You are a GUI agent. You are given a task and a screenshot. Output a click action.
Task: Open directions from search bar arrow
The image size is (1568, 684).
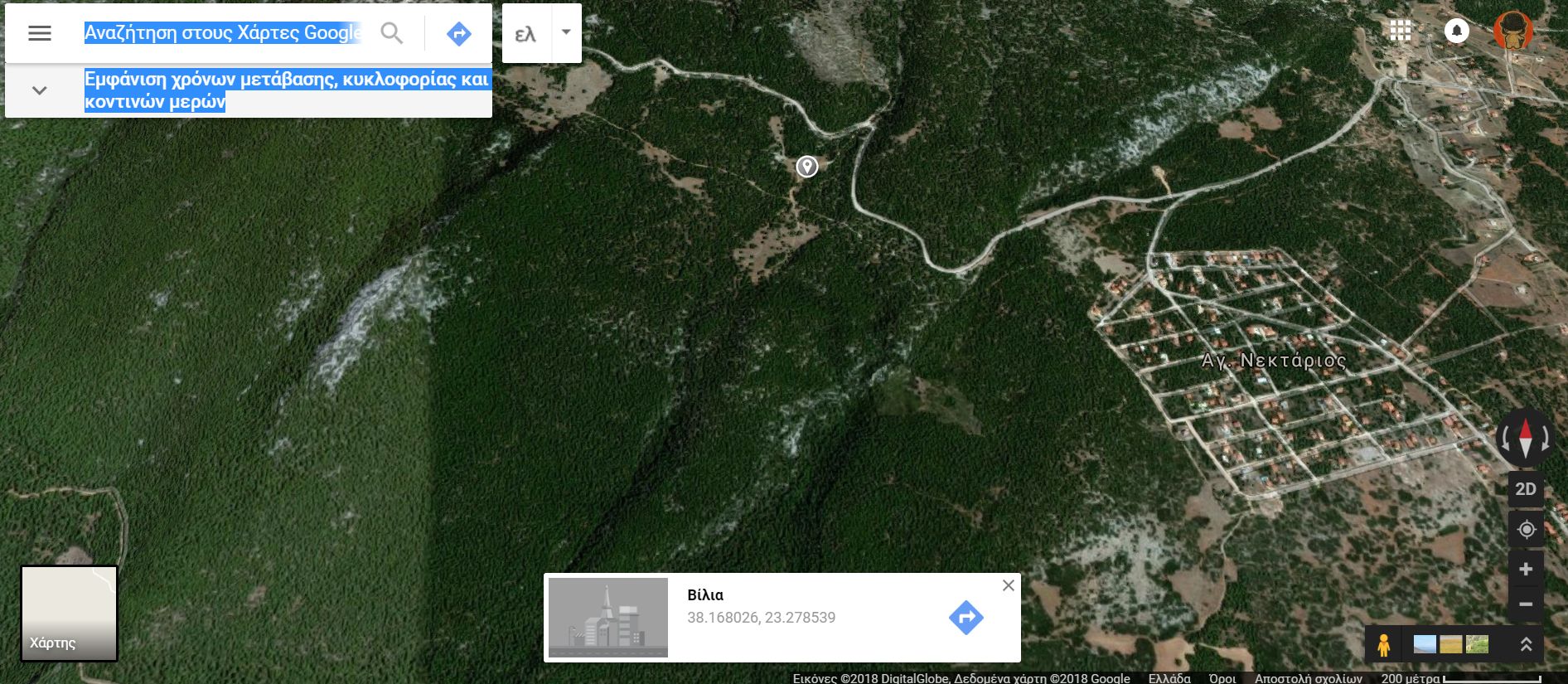pyautogui.click(x=458, y=33)
